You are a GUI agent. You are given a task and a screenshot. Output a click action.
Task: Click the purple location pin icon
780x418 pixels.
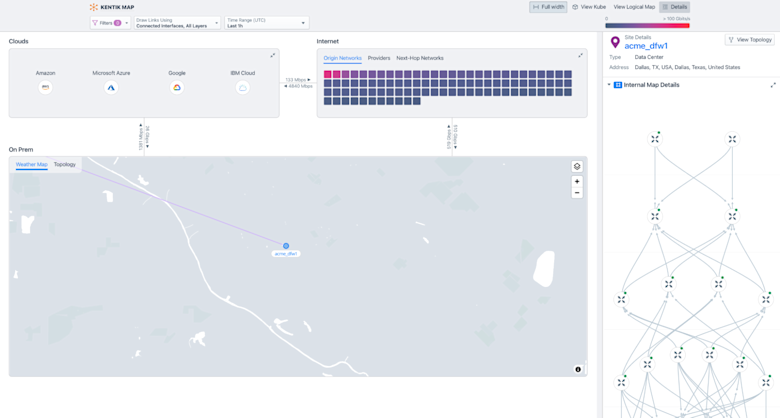615,42
